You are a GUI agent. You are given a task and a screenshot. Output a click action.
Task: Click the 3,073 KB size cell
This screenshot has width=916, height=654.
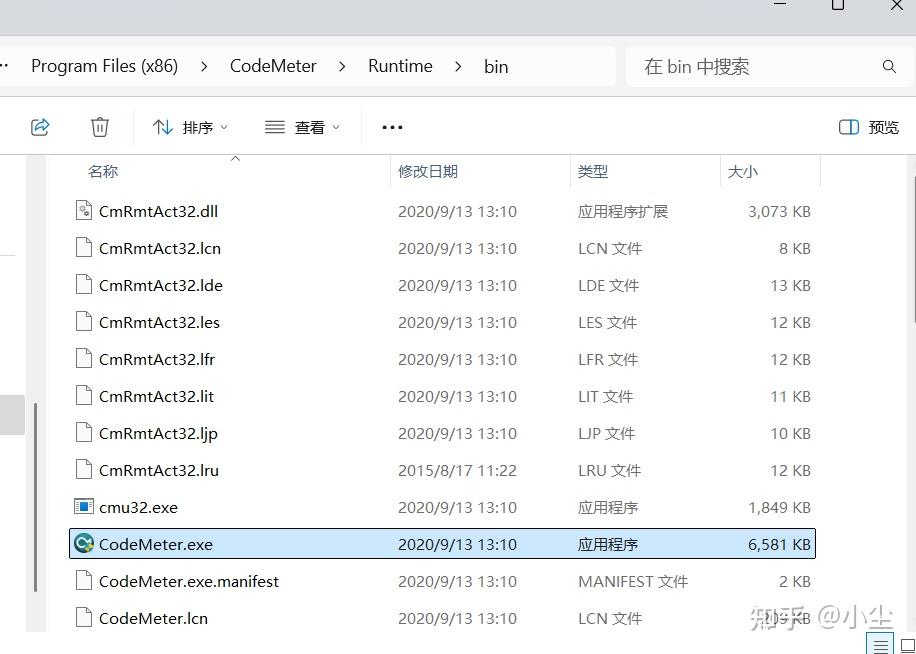779,211
